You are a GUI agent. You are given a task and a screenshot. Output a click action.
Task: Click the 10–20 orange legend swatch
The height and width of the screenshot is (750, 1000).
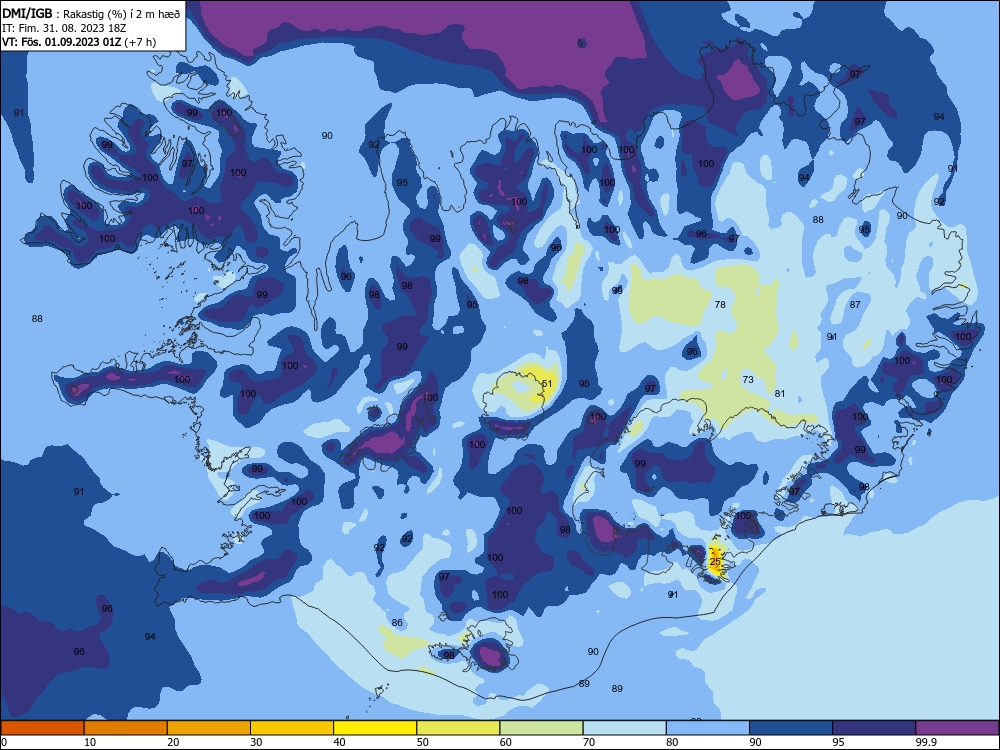click(x=126, y=728)
